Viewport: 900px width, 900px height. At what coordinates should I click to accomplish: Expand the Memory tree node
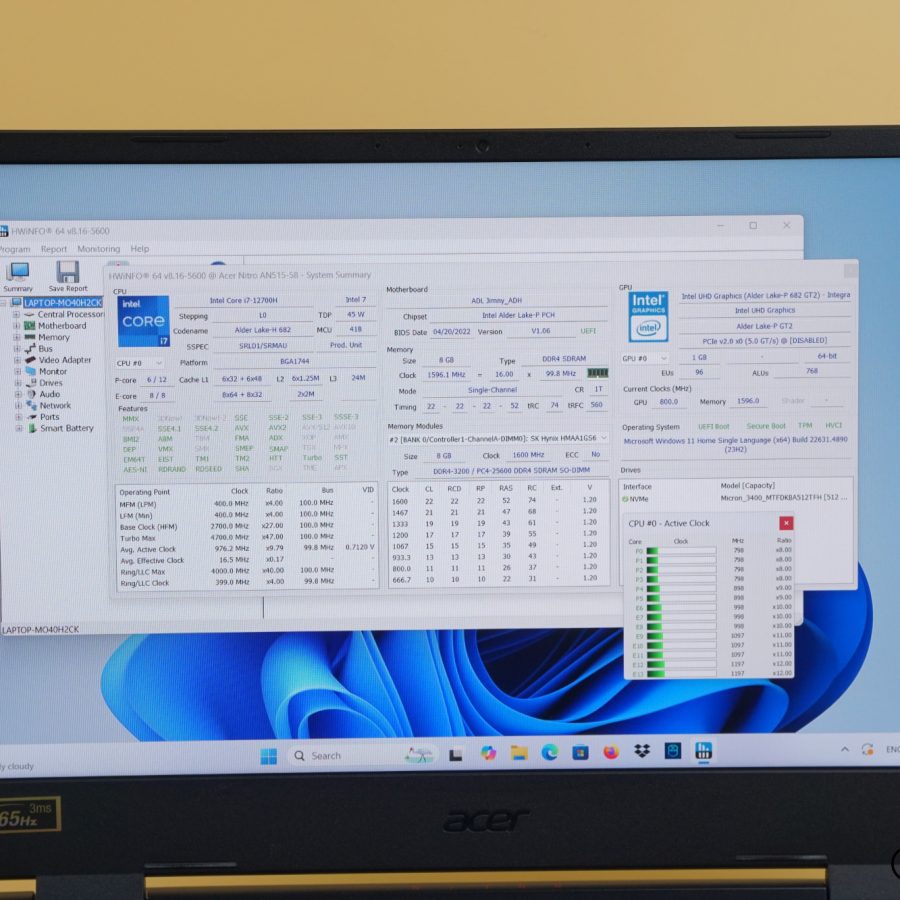(x=17, y=338)
